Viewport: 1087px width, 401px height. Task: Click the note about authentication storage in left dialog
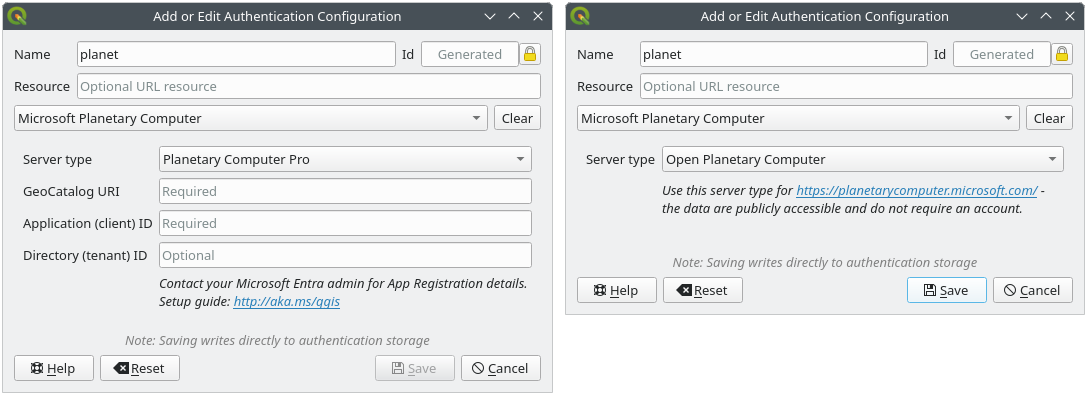(277, 341)
